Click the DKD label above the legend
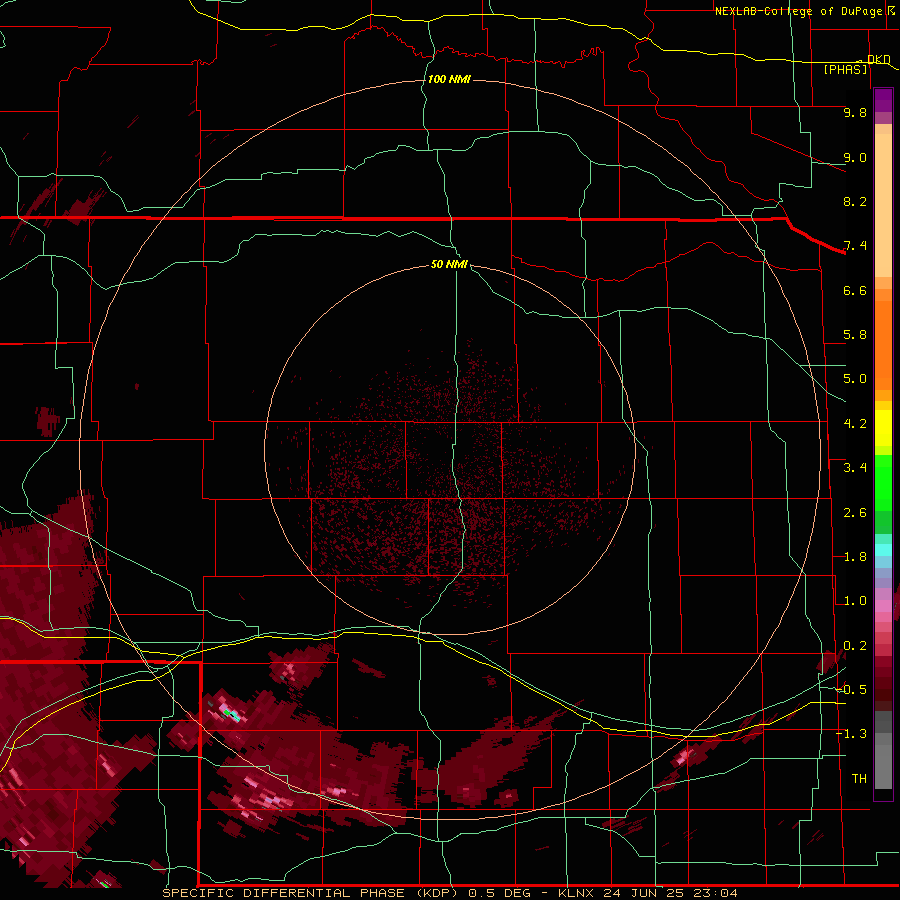The width and height of the screenshot is (900, 900). point(878,59)
